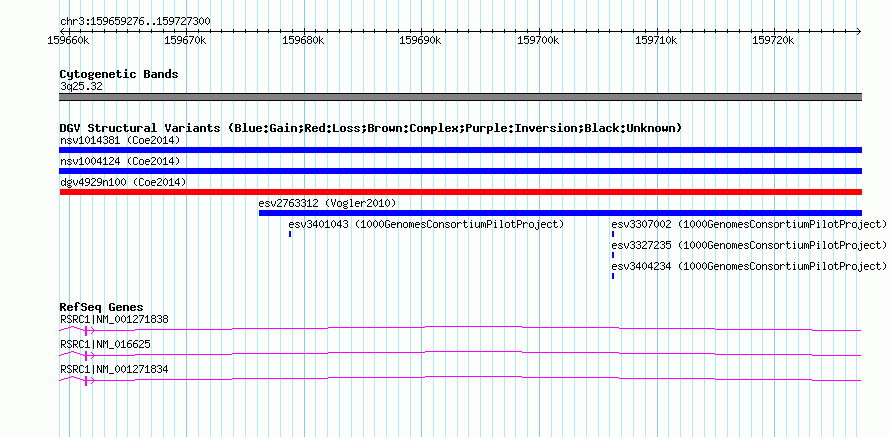Click the small blue marker under esv3307002
The width and height of the screenshot is (890, 437).
click(613, 234)
